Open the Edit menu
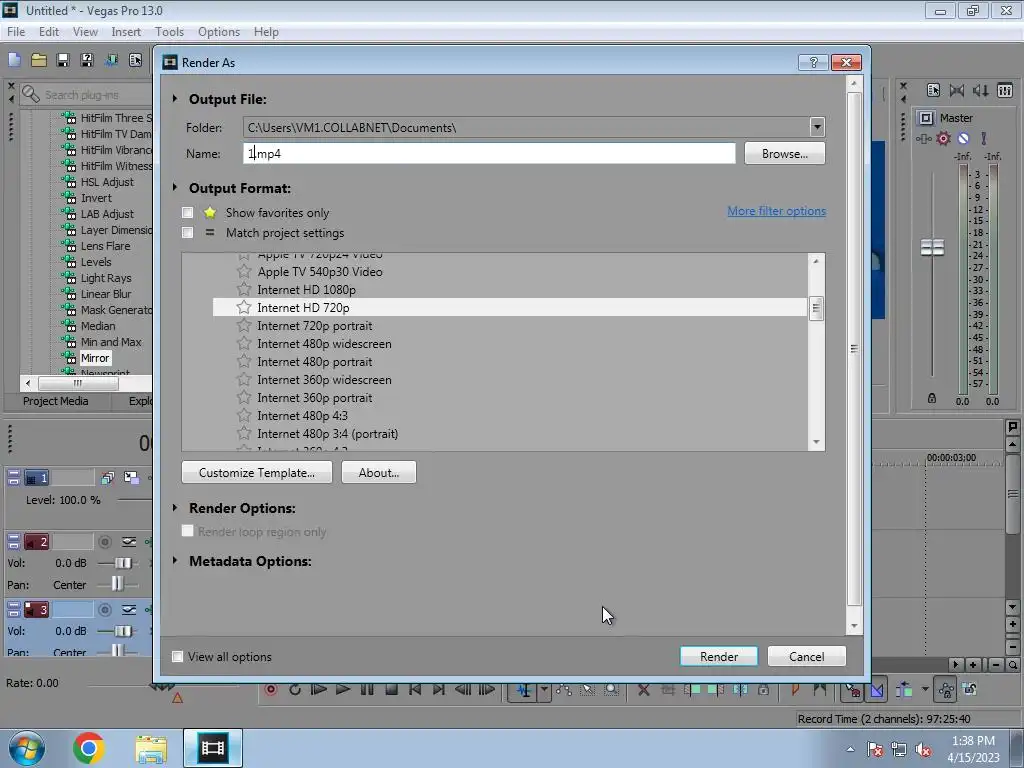The image size is (1024, 768). pyautogui.click(x=49, y=31)
